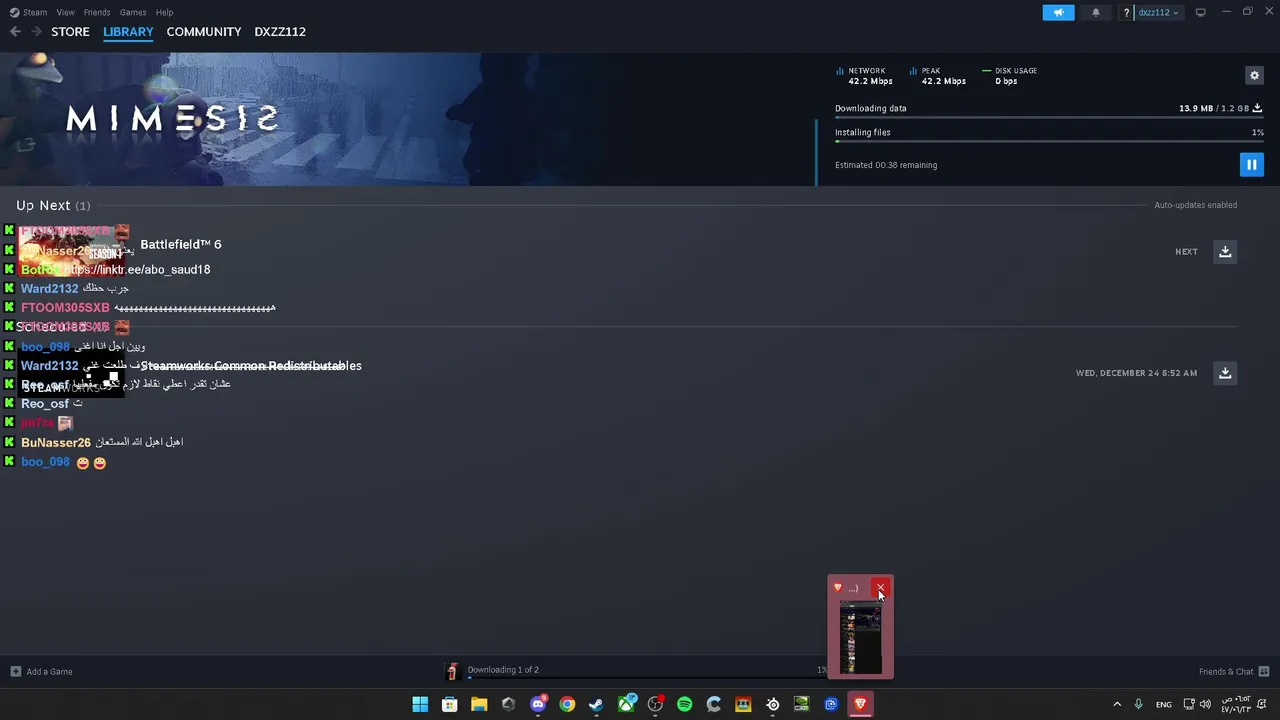Switch to the STORE tab
1280x720 pixels.
pyautogui.click(x=70, y=31)
